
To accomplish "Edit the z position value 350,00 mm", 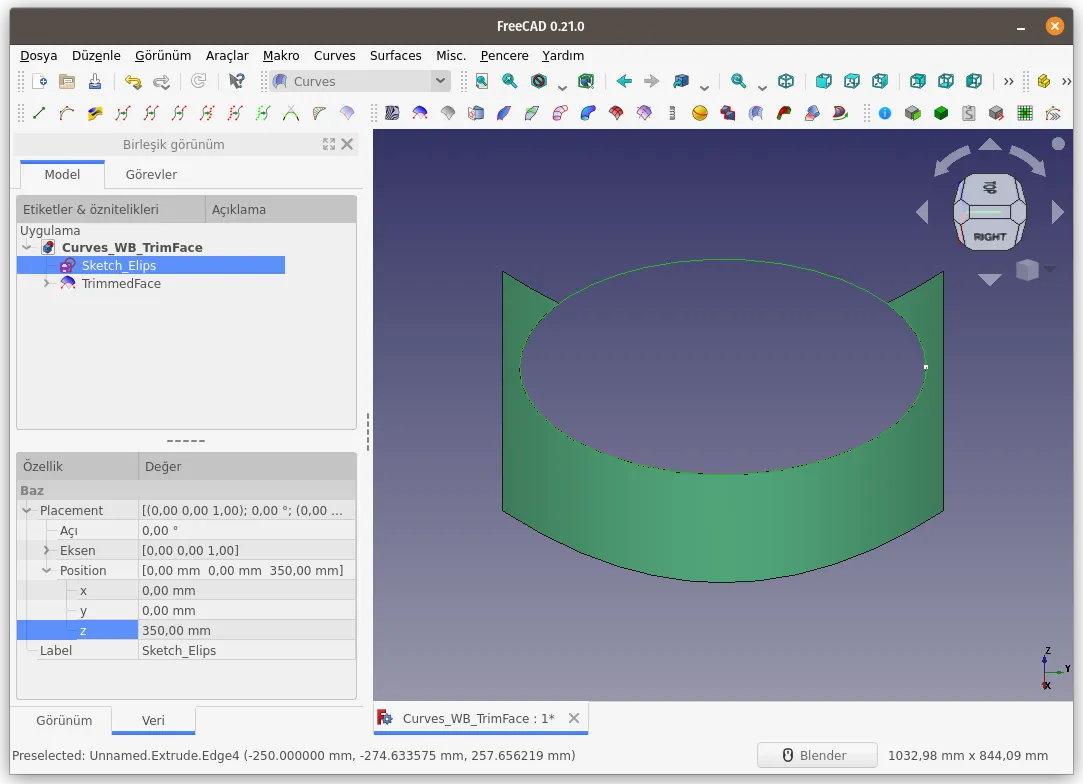I will point(247,631).
